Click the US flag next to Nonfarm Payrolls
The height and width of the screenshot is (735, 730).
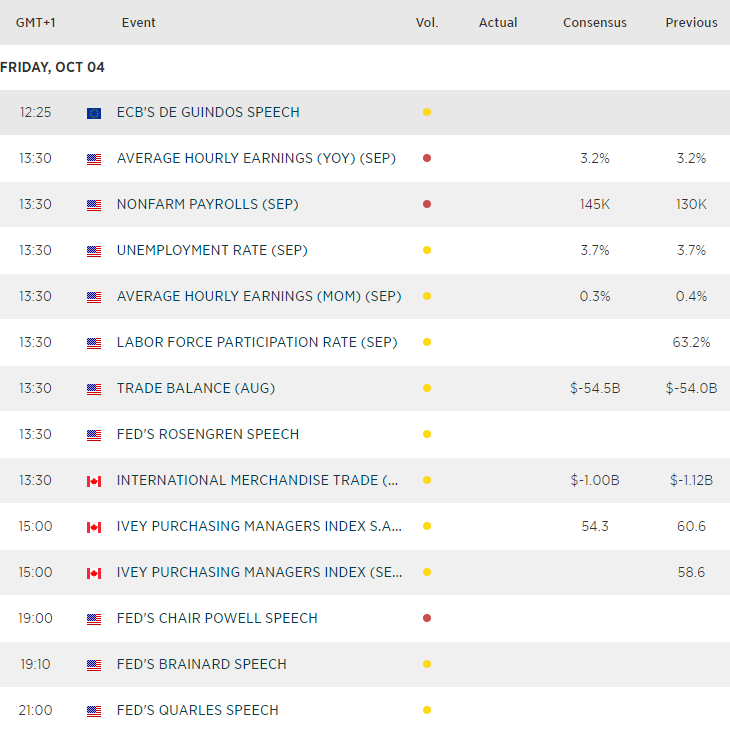94,205
